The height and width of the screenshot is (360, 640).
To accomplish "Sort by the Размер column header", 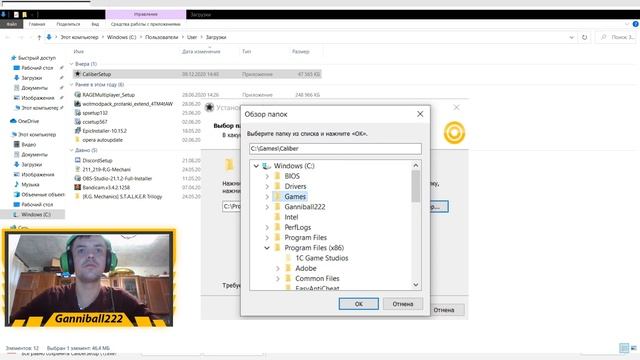I will pyautogui.click(x=301, y=51).
